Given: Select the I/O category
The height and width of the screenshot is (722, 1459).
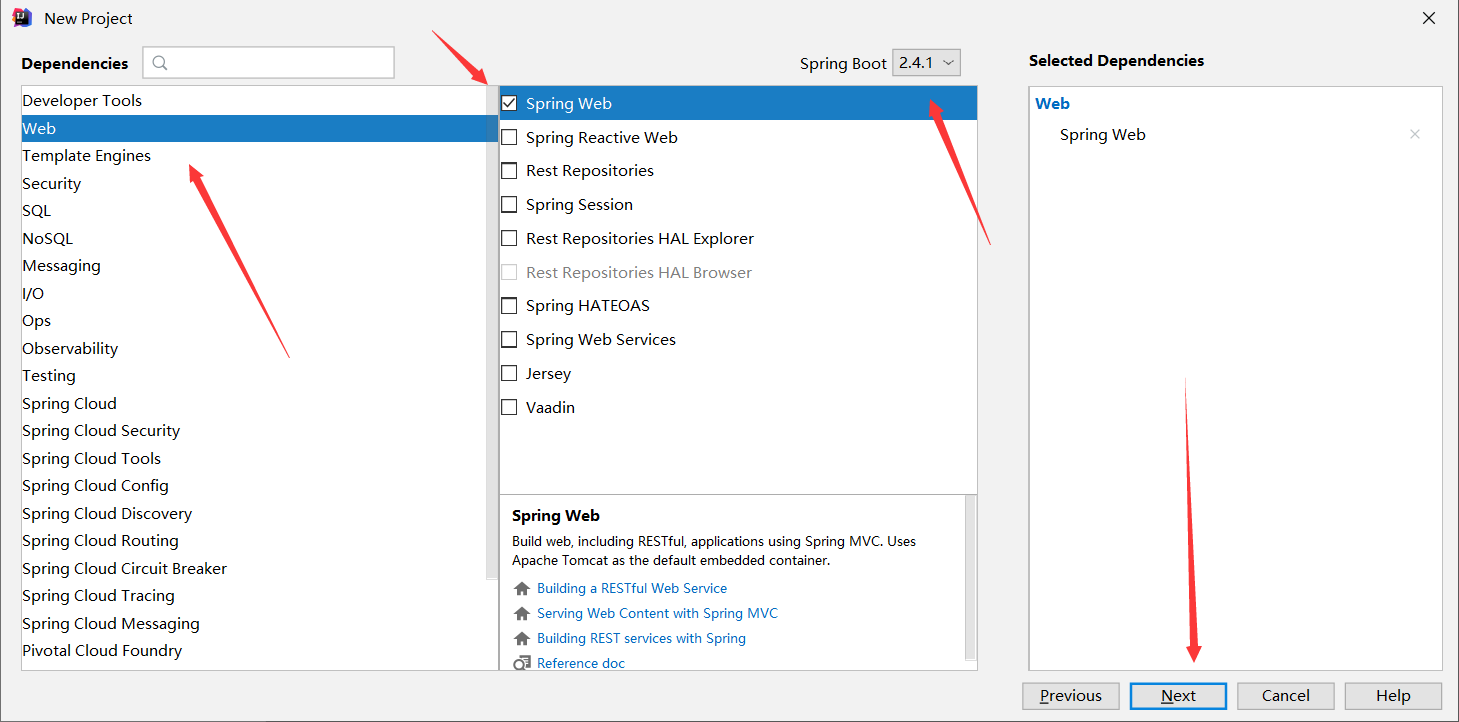Looking at the screenshot, I should click(254, 293).
